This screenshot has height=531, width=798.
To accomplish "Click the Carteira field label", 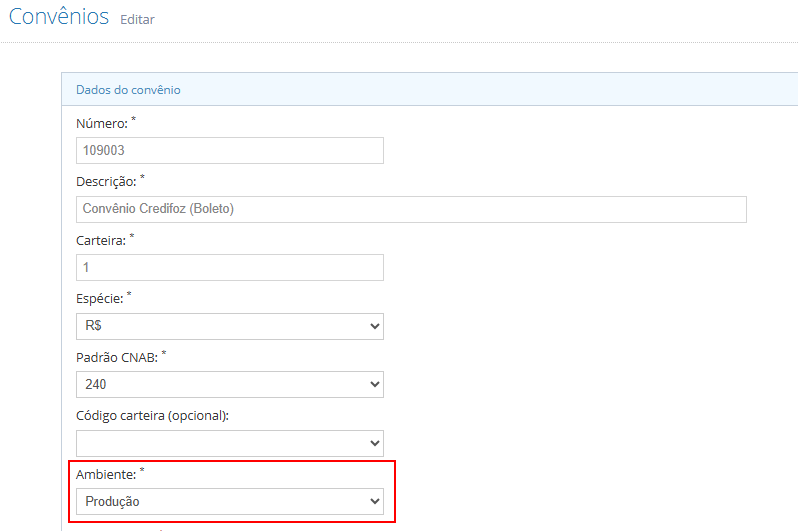I will pyautogui.click(x=101, y=240).
